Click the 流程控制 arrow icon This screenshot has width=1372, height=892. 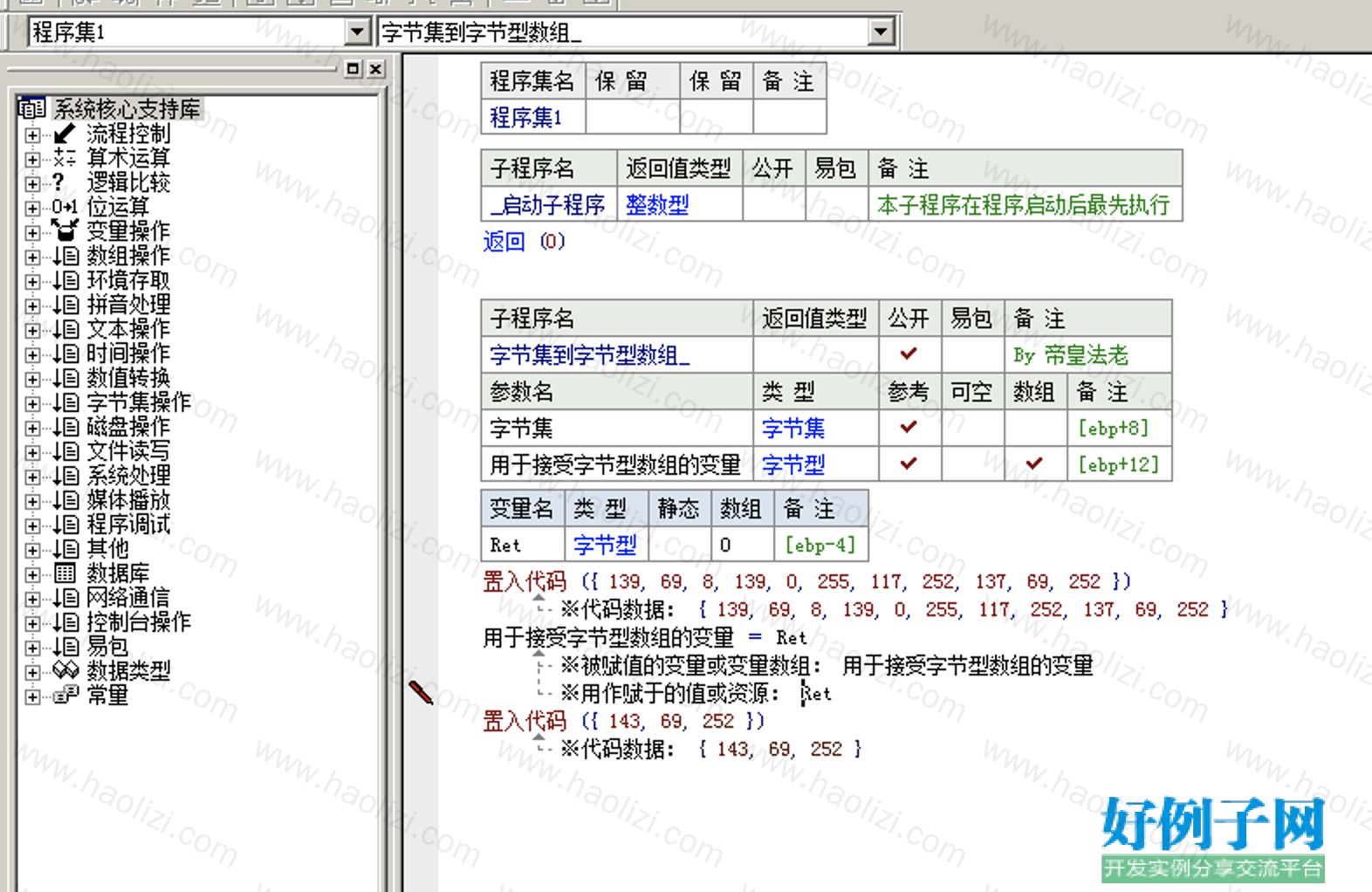click(65, 134)
